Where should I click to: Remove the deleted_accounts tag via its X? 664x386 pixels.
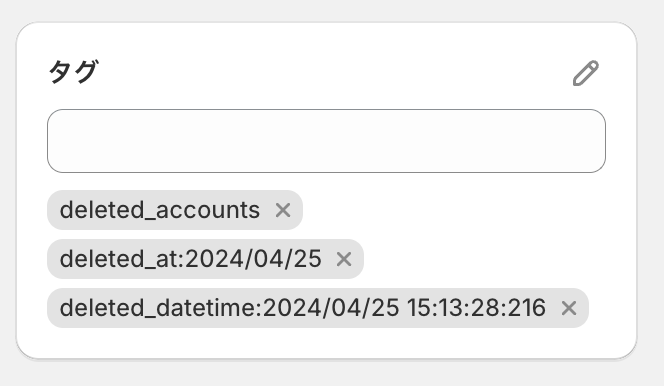[283, 210]
